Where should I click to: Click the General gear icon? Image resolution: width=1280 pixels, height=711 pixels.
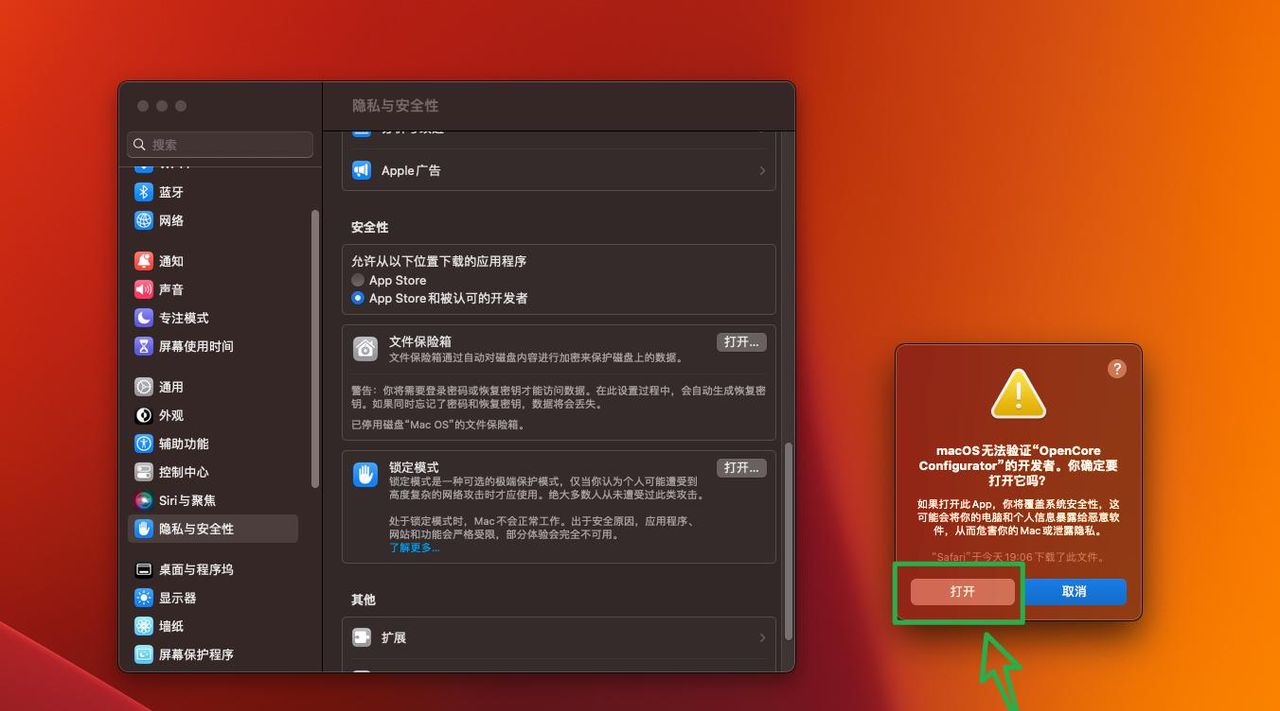click(144, 387)
